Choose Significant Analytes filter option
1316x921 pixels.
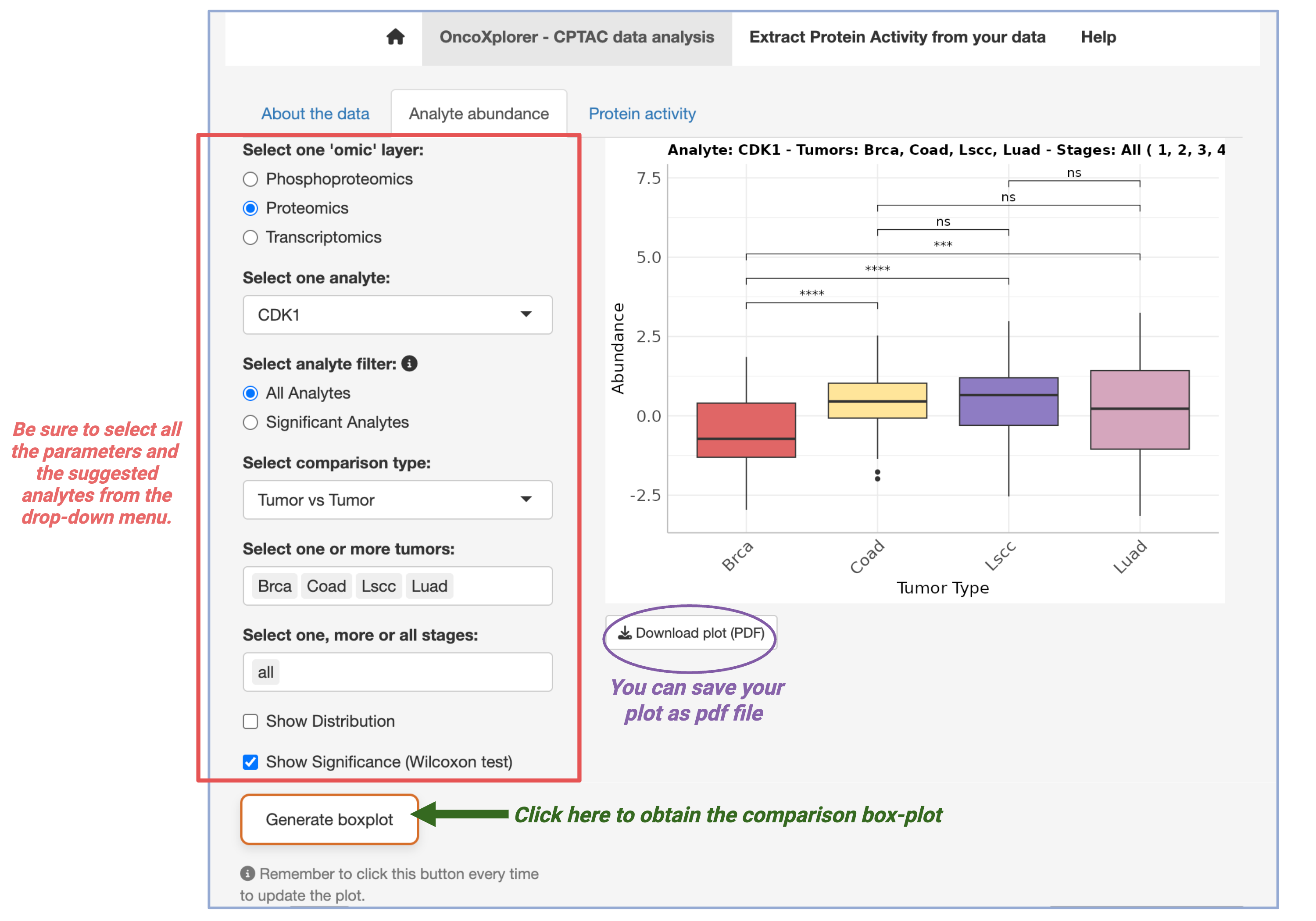[250, 422]
